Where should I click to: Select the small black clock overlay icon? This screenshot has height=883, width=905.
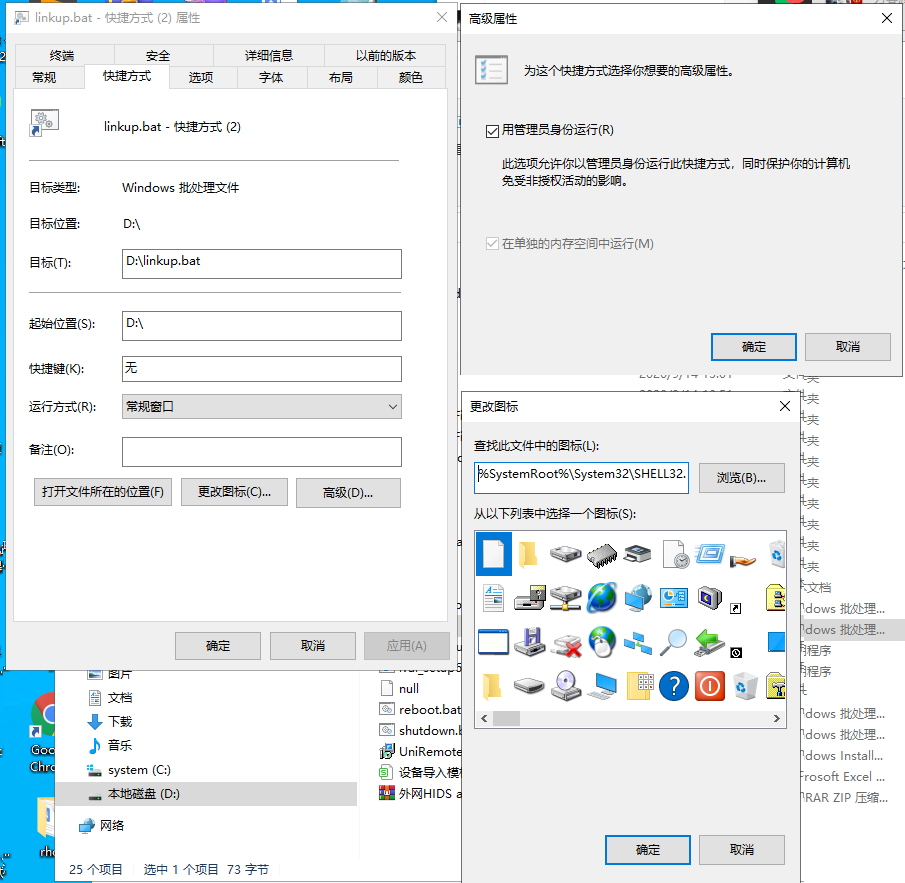(736, 653)
